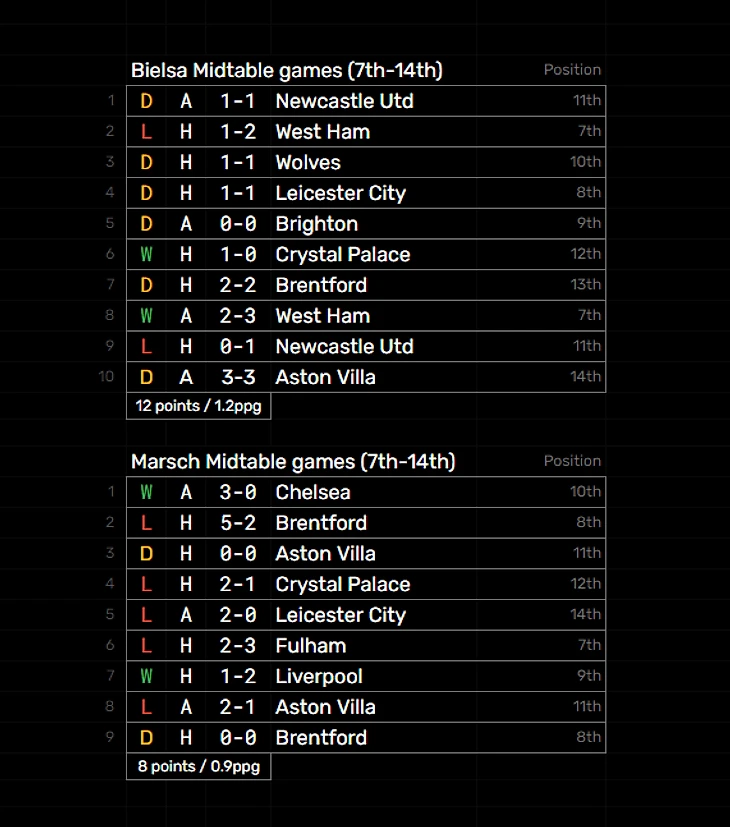Image resolution: width=730 pixels, height=827 pixels.
Task: Click the 14th position cell for Leicester City
Action: point(586,615)
